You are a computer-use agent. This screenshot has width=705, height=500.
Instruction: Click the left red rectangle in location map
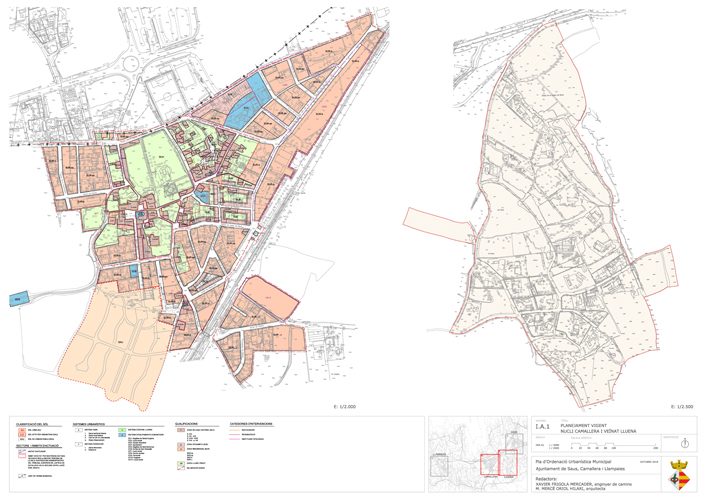(x=489, y=465)
